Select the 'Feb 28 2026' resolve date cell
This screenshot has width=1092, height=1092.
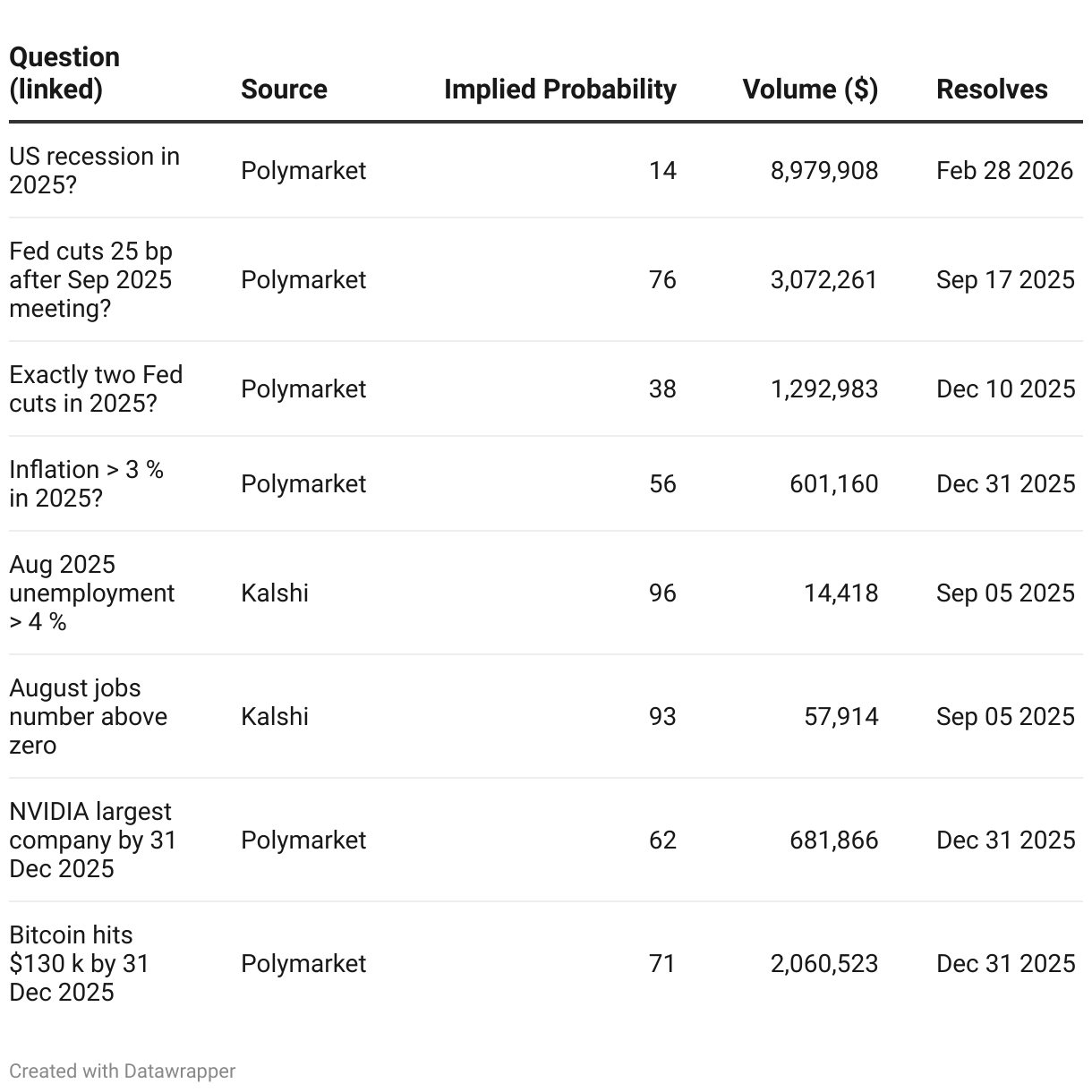pyautogui.click(x=1004, y=170)
